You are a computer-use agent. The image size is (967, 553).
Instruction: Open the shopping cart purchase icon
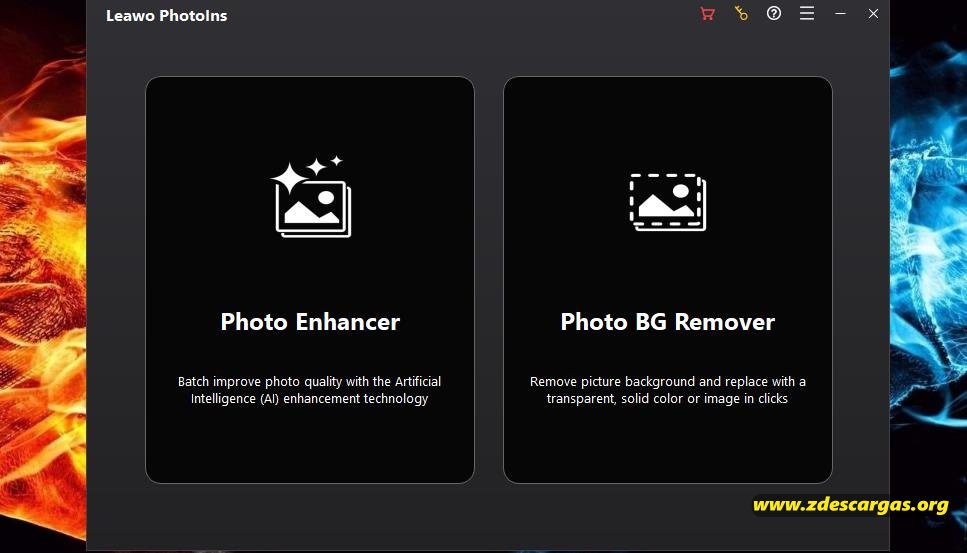[x=707, y=14]
